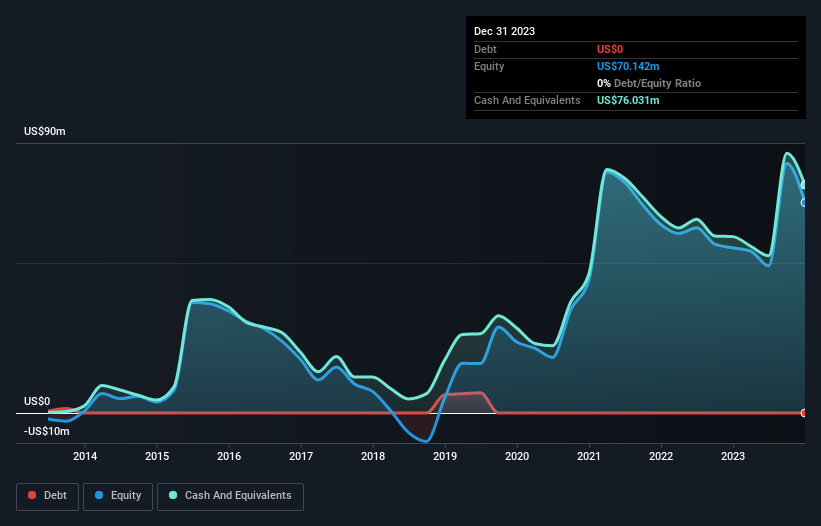This screenshot has width=821, height=526.
Task: Select the 2018 x-axis label
Action: click(373, 456)
